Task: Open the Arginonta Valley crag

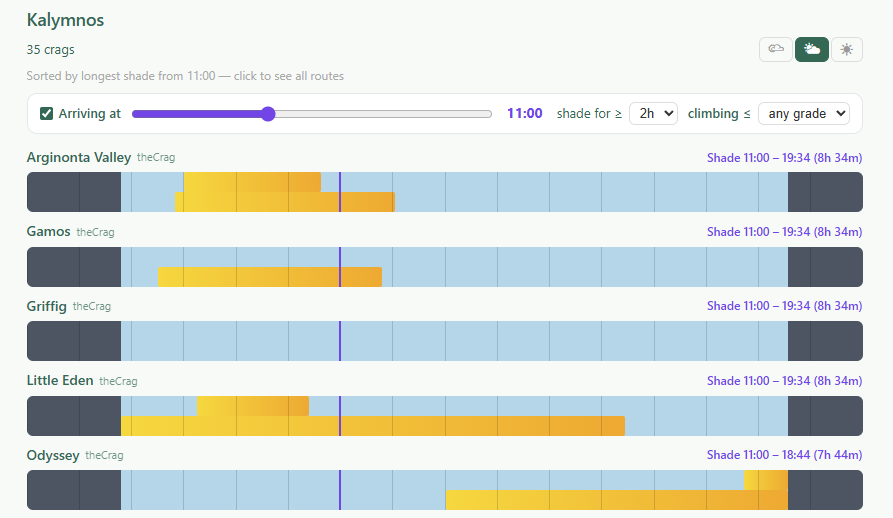Action: coord(79,157)
